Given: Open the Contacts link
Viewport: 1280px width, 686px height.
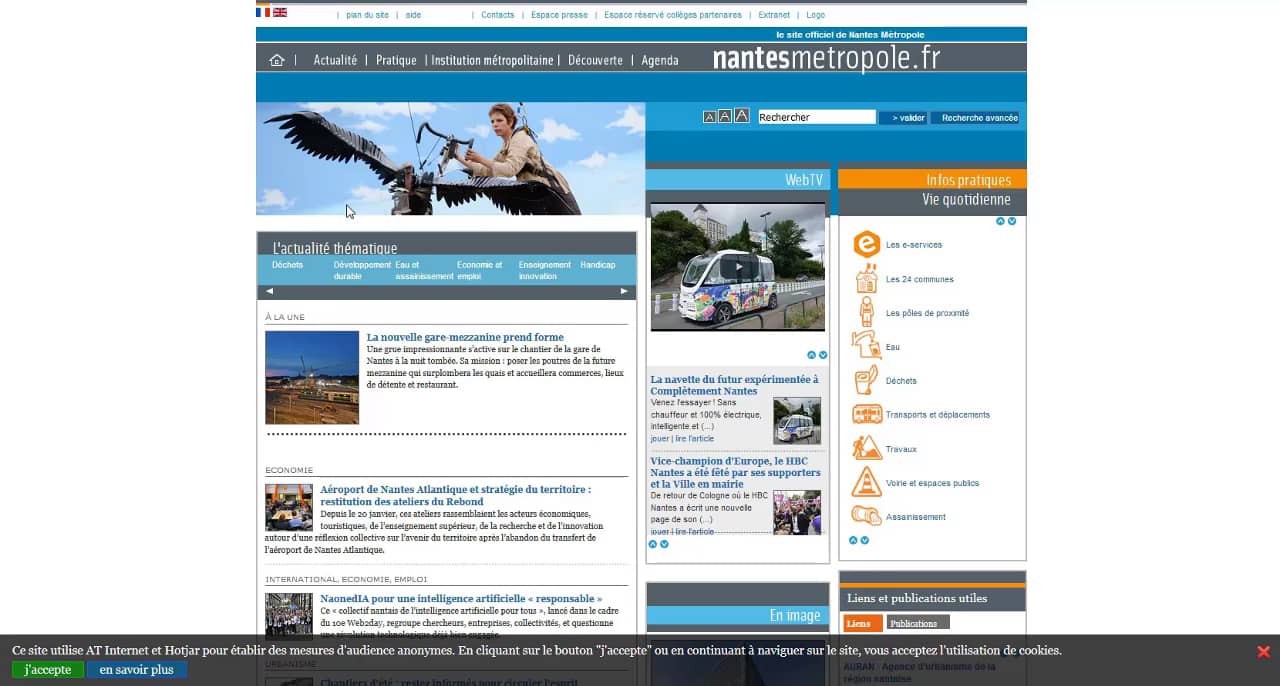Looking at the screenshot, I should pyautogui.click(x=497, y=15).
